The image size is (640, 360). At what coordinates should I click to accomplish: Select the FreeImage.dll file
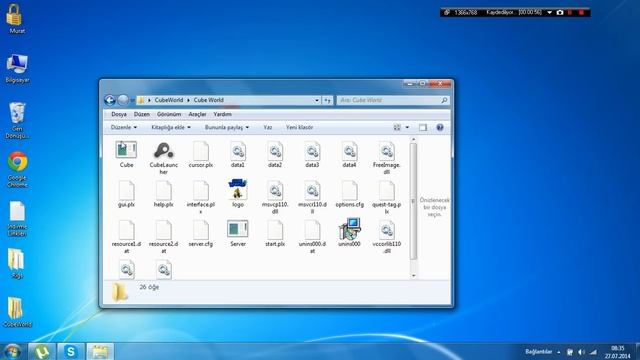[387, 158]
